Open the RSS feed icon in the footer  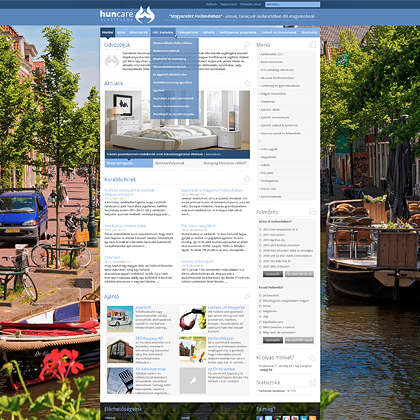click(x=312, y=418)
